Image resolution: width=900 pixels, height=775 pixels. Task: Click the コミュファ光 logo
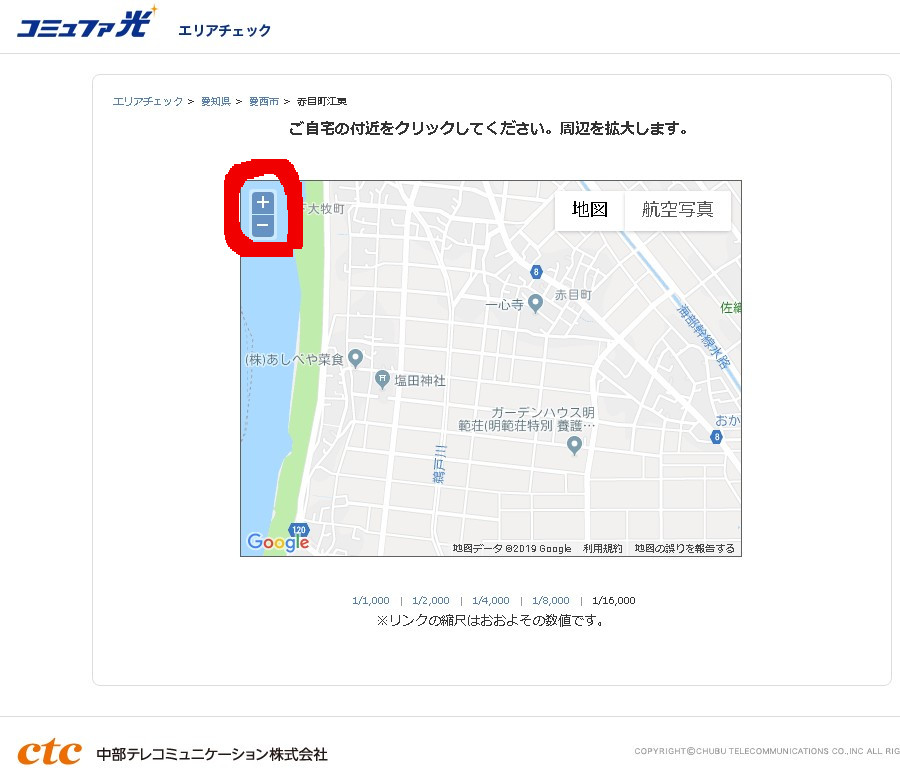click(86, 24)
